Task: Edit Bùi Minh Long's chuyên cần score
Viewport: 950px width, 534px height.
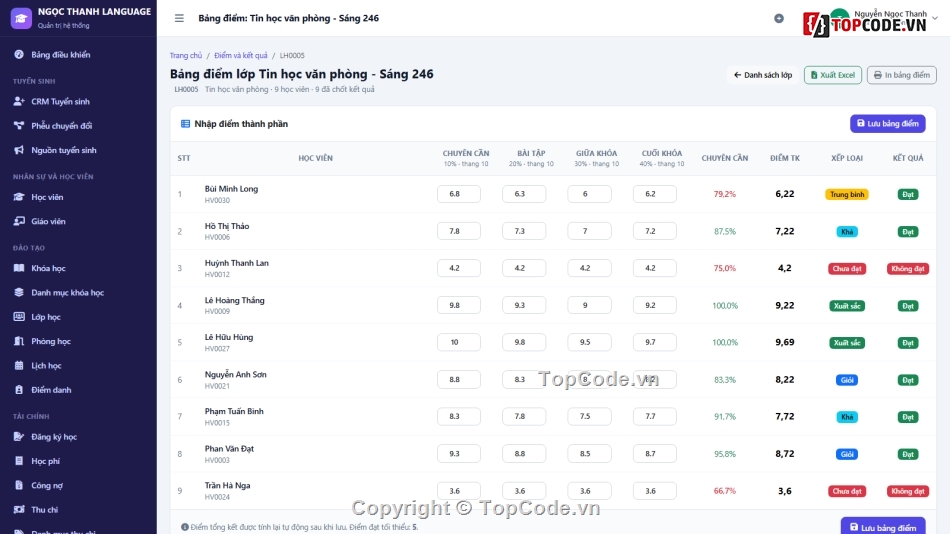Action: 459,194
